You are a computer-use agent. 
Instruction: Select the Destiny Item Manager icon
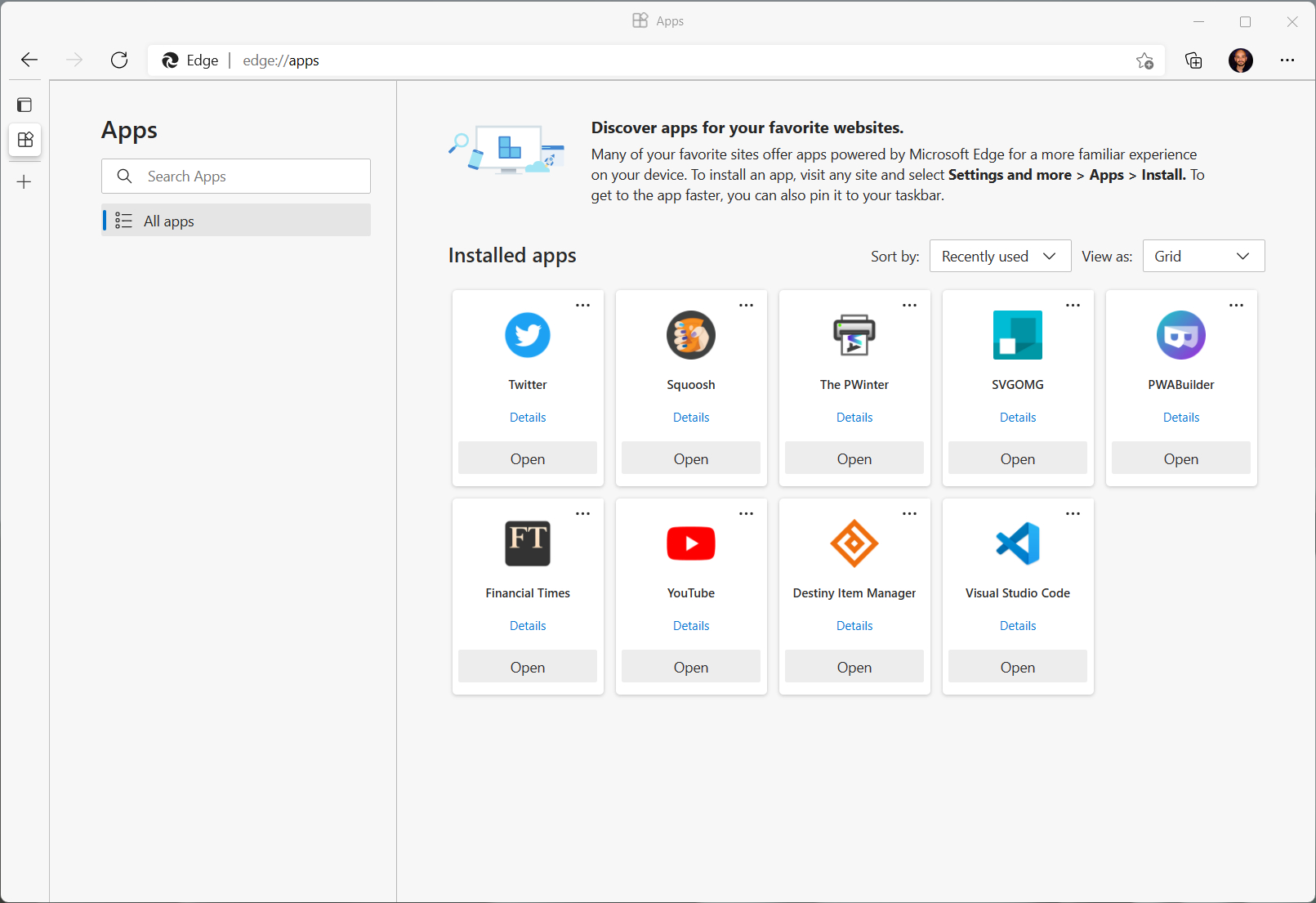(x=854, y=543)
